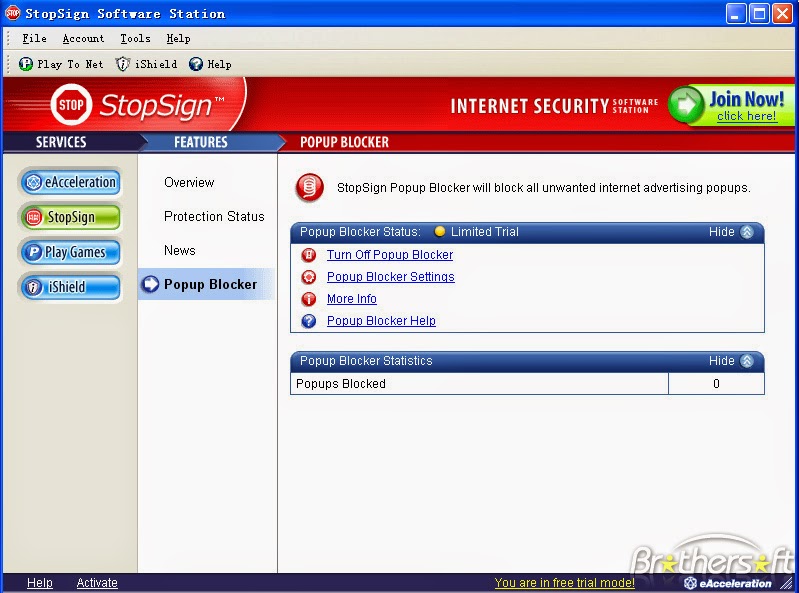
Task: Open the StopSign service button
Action: 71,217
